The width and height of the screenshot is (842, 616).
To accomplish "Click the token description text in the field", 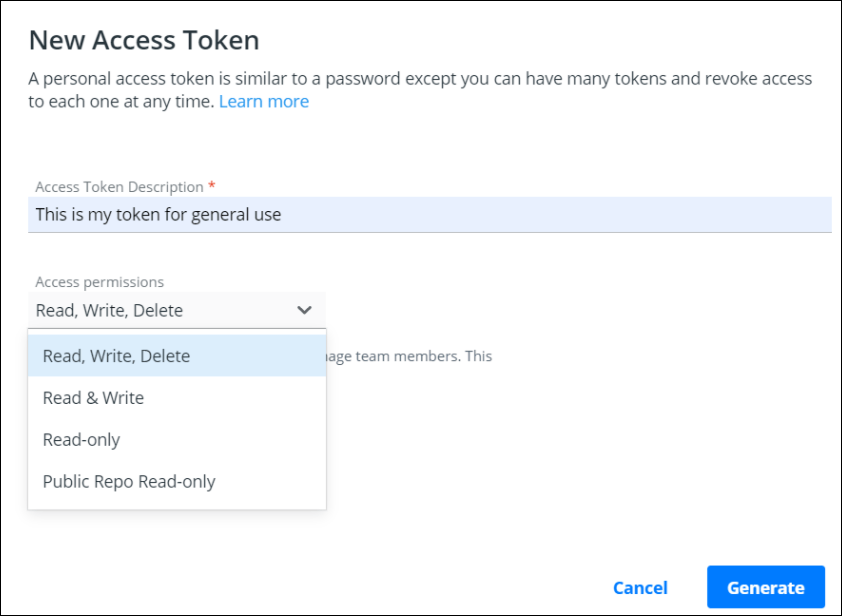I will pyautogui.click(x=157, y=214).
